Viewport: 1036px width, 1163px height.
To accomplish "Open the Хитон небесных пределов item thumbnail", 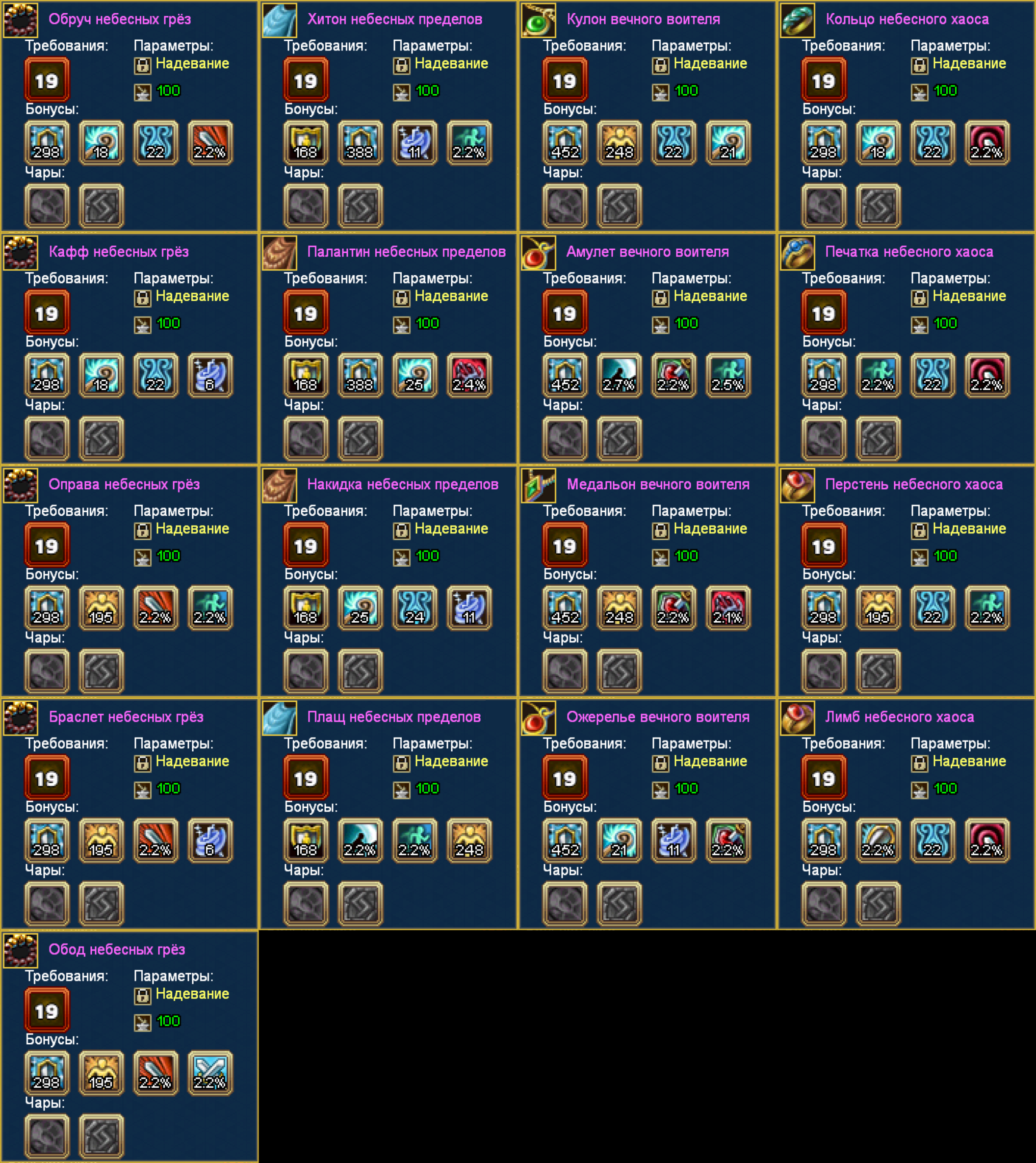I will [280, 20].
